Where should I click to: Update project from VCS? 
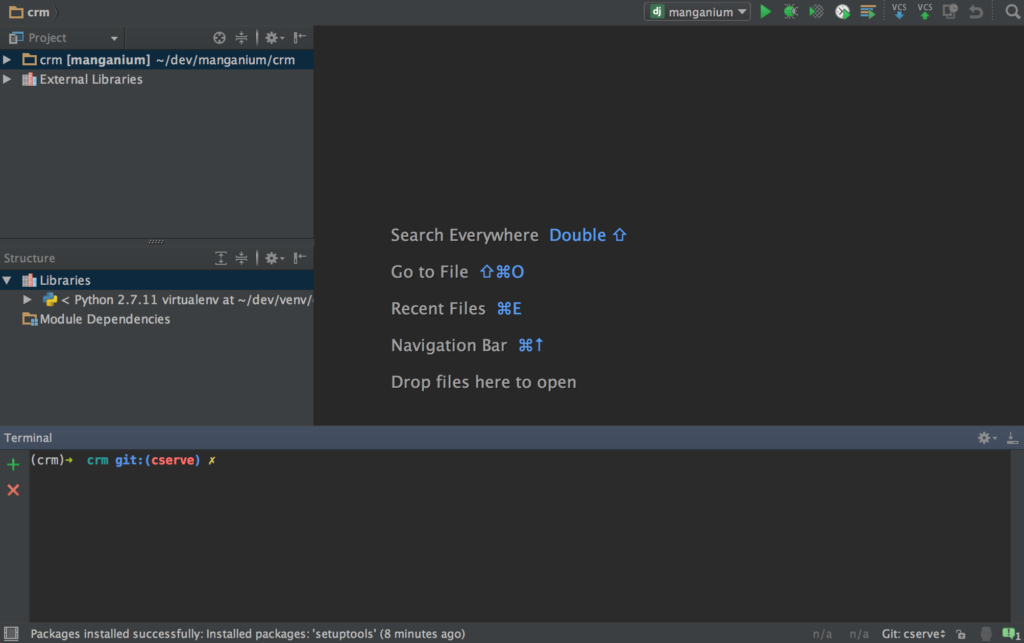[899, 13]
